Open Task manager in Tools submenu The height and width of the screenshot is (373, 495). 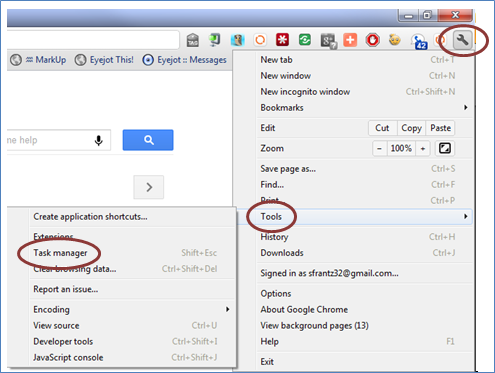132,253
